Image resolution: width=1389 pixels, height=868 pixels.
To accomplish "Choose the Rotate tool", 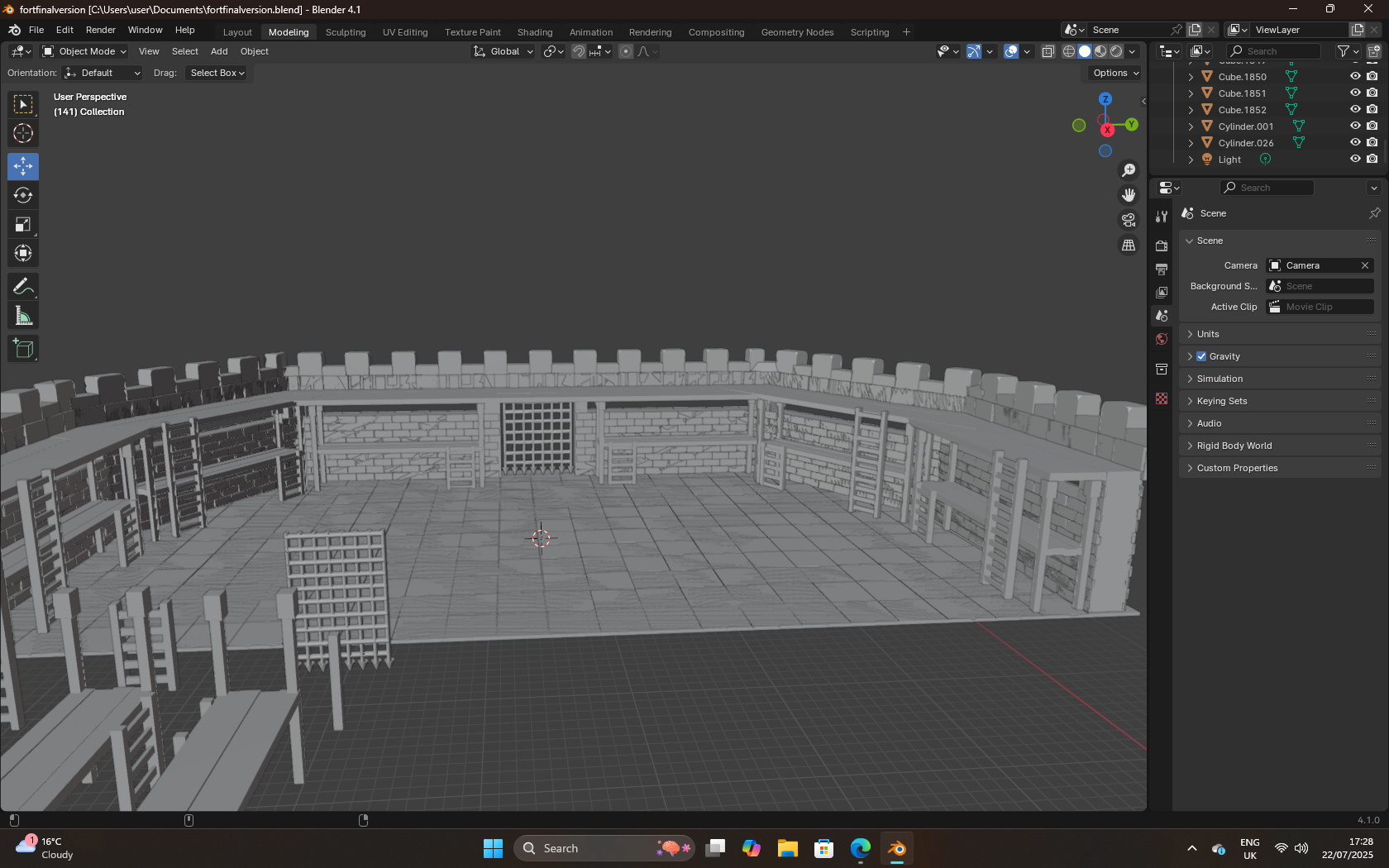I will click(x=23, y=195).
